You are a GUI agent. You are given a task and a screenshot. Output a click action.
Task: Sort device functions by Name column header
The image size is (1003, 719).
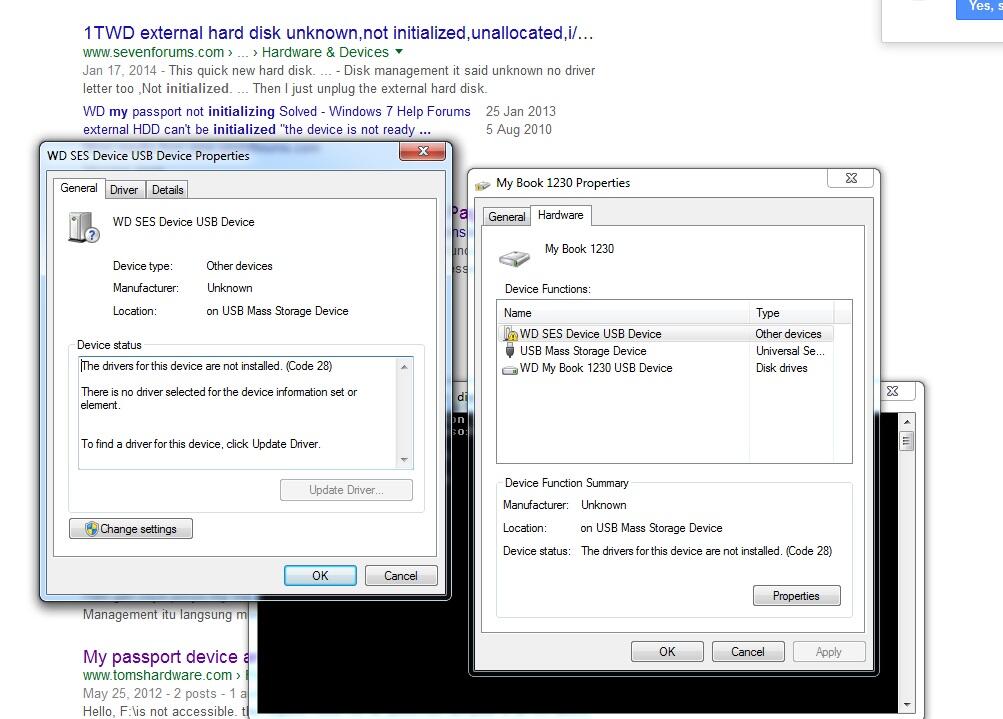coord(622,313)
